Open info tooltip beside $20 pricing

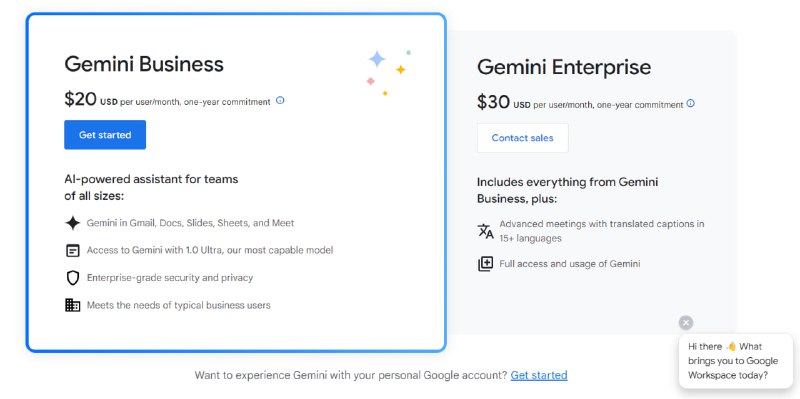pyautogui.click(x=280, y=101)
